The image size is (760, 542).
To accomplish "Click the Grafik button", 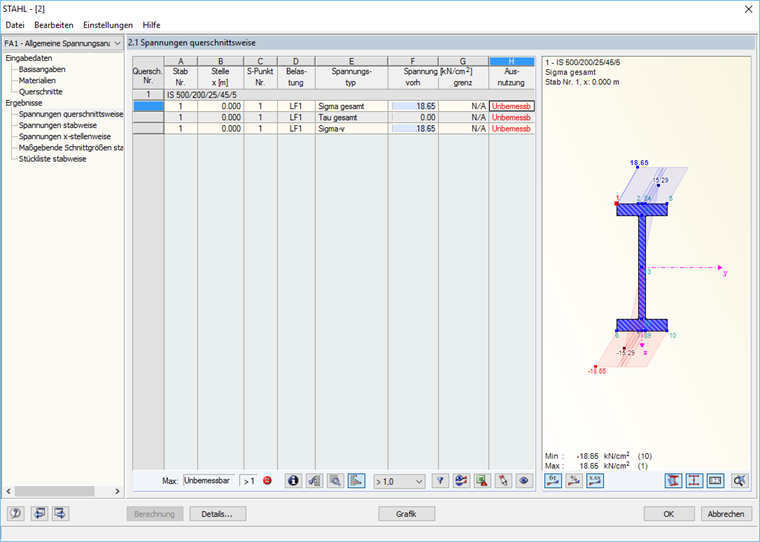I will click(406, 514).
